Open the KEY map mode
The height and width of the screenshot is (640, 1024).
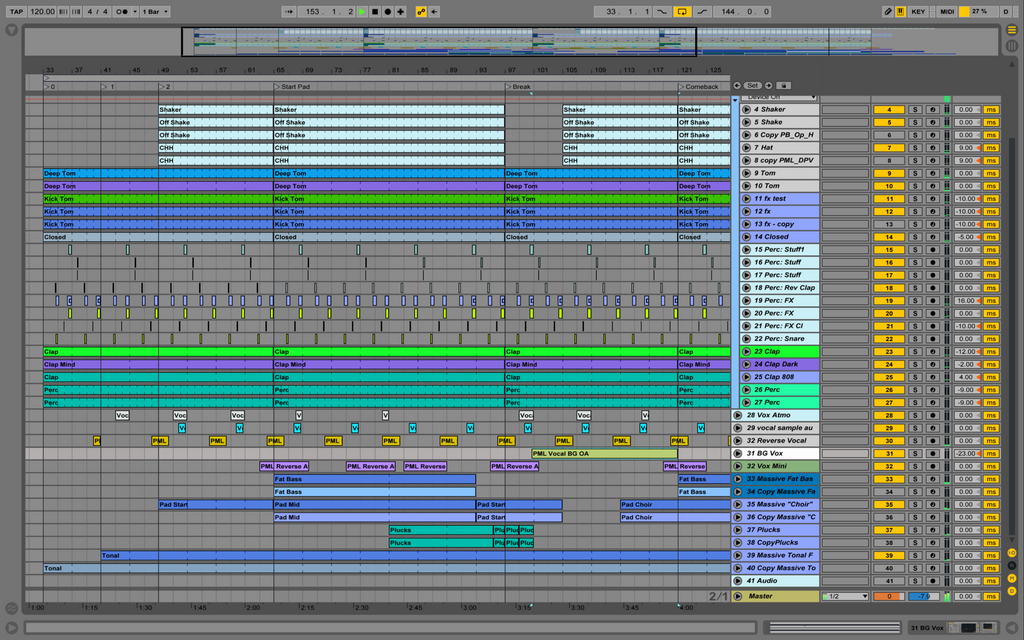pos(918,11)
